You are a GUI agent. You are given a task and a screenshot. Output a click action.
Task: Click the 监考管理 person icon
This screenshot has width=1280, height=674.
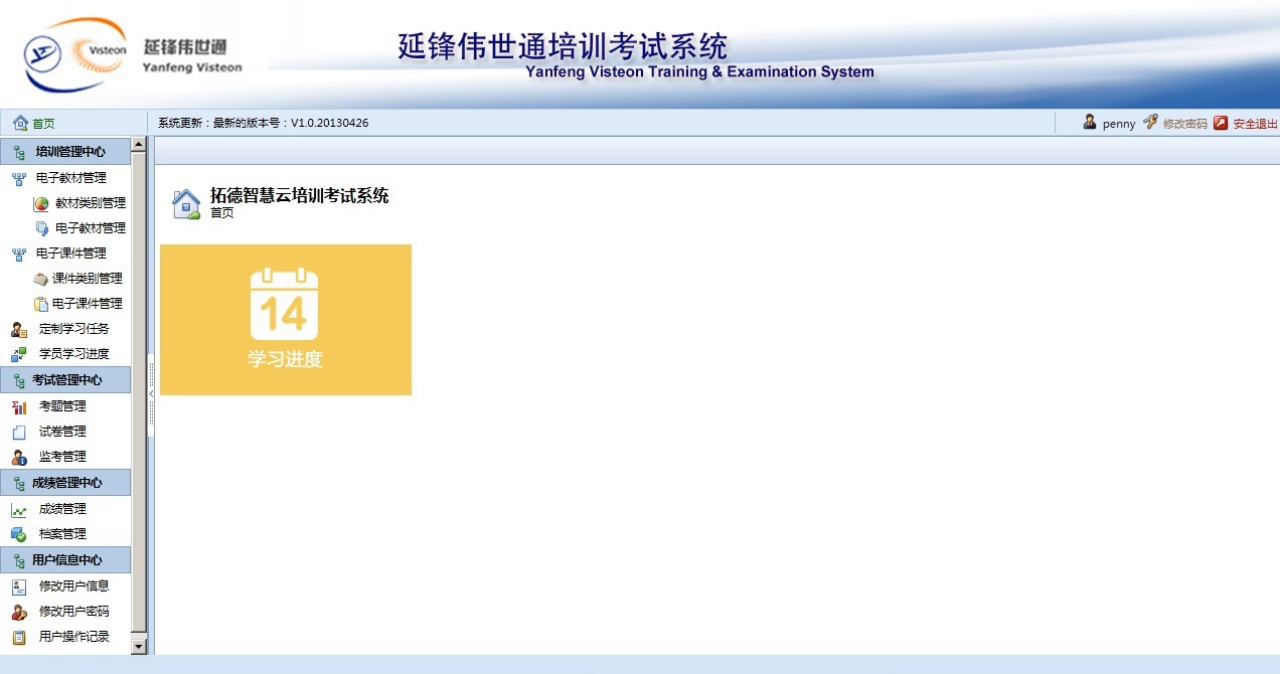[x=19, y=457]
